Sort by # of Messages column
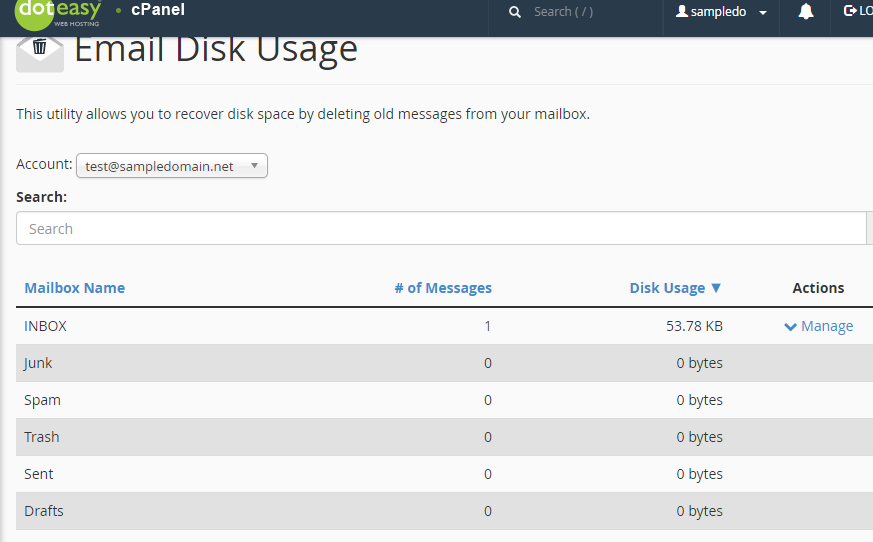 point(443,288)
